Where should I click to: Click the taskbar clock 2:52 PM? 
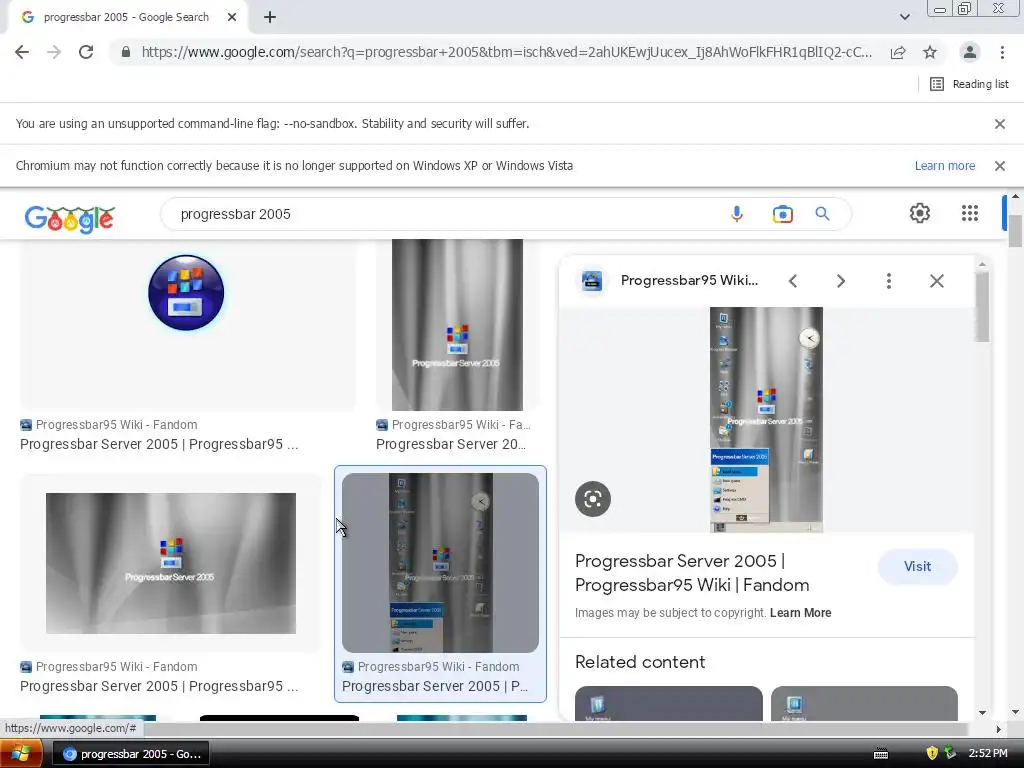point(987,754)
